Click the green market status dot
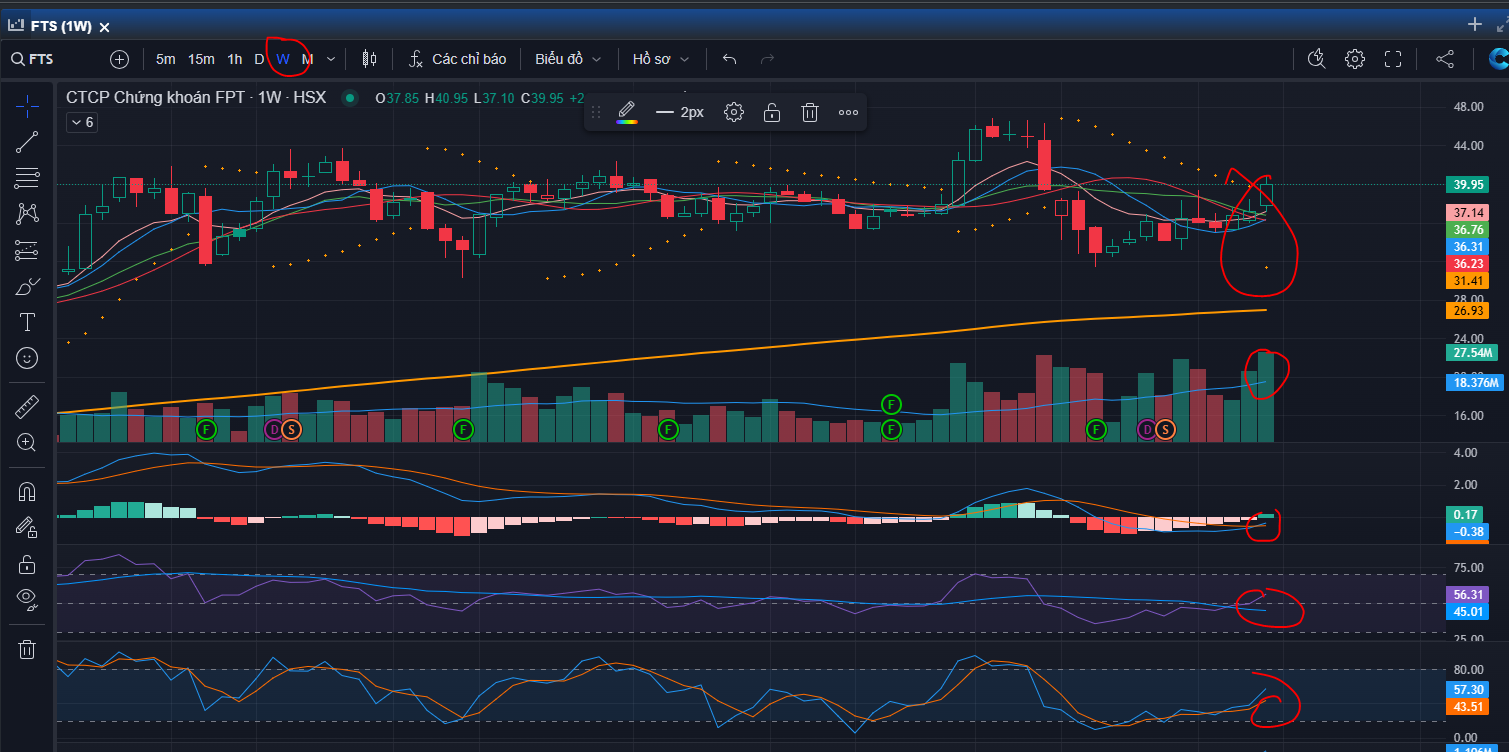 click(x=349, y=98)
